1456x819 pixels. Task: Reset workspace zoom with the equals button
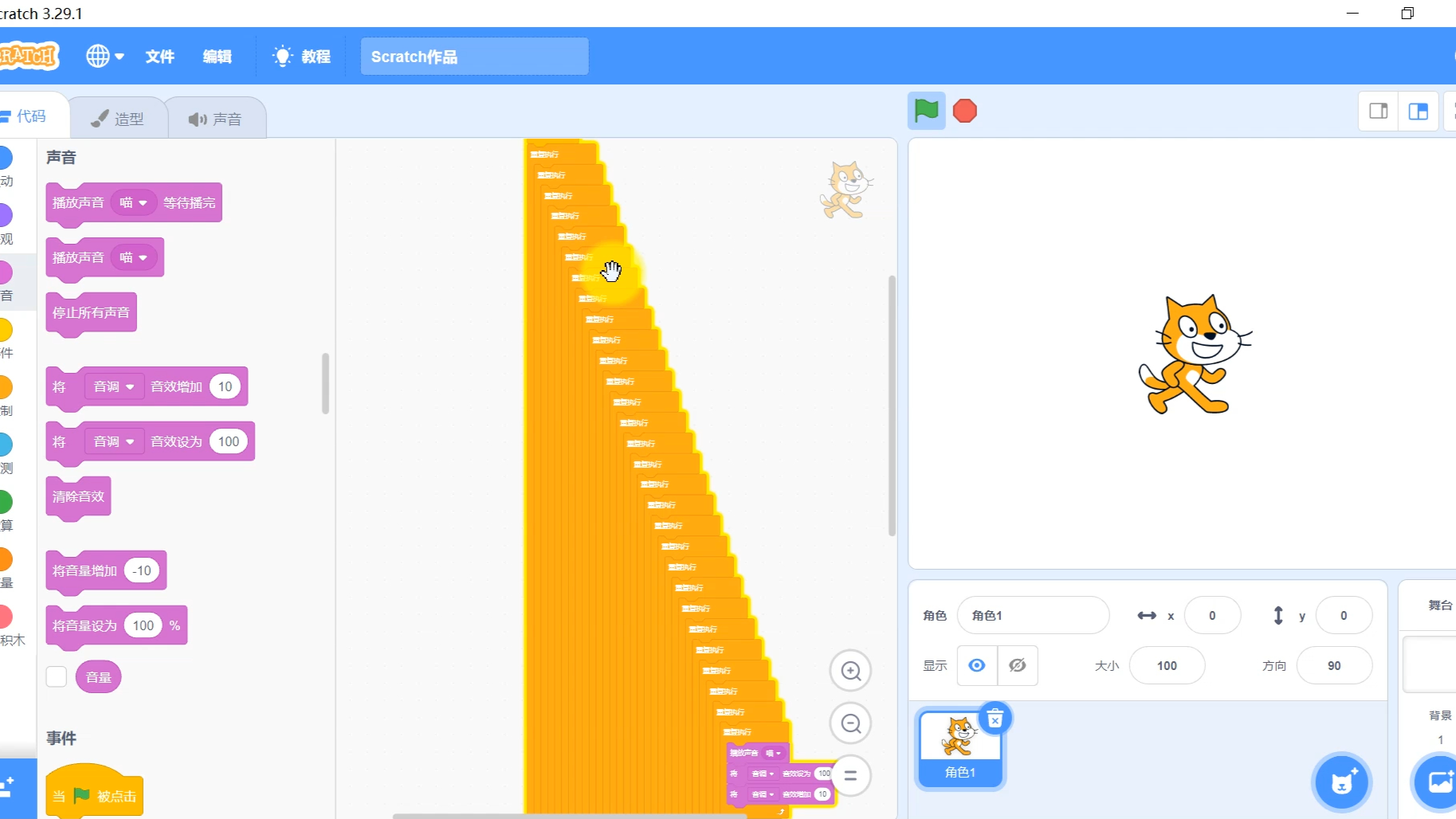[x=850, y=775]
